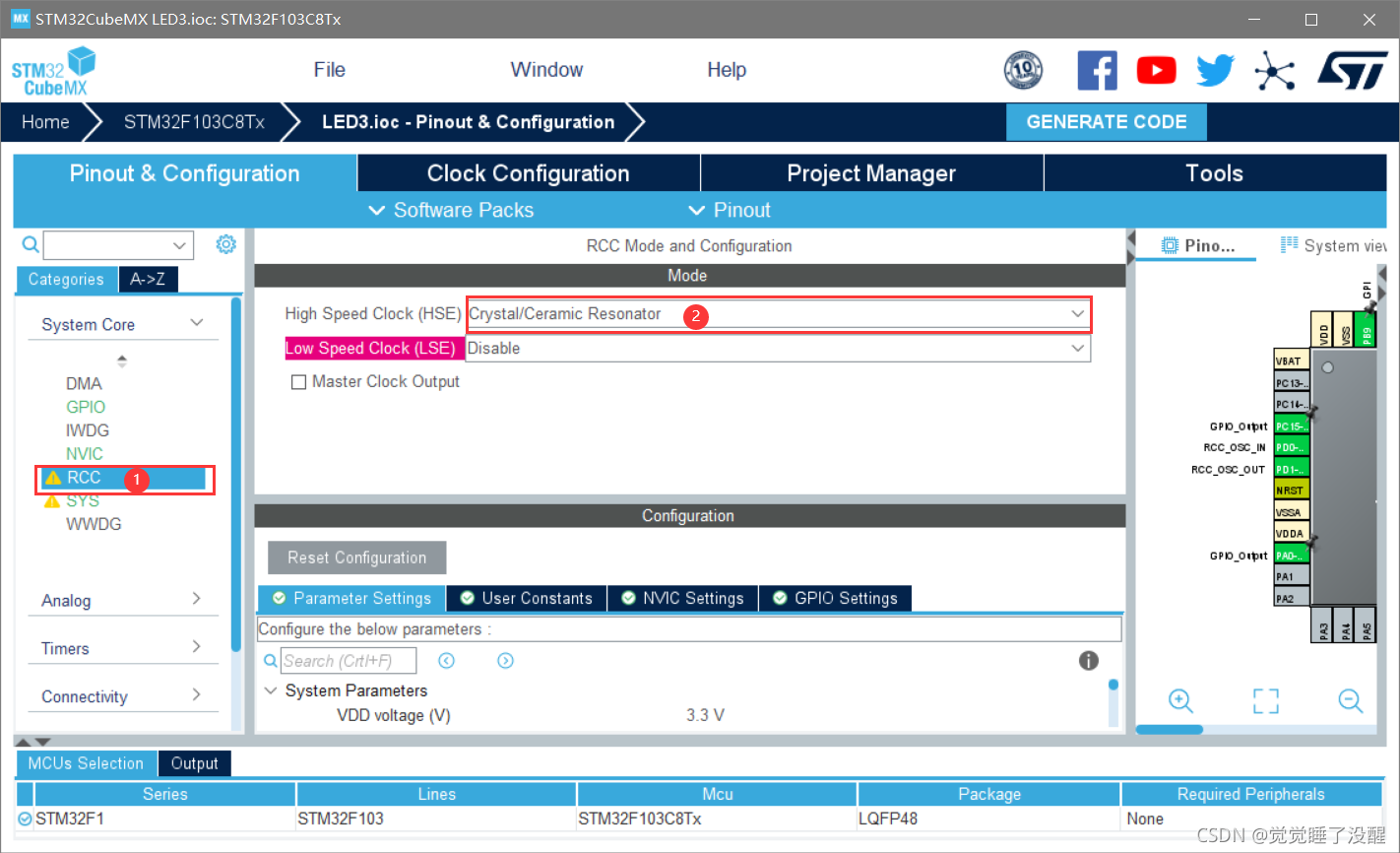
Task: Click the pinout horizontal scrollbar
Action: coord(1170,730)
